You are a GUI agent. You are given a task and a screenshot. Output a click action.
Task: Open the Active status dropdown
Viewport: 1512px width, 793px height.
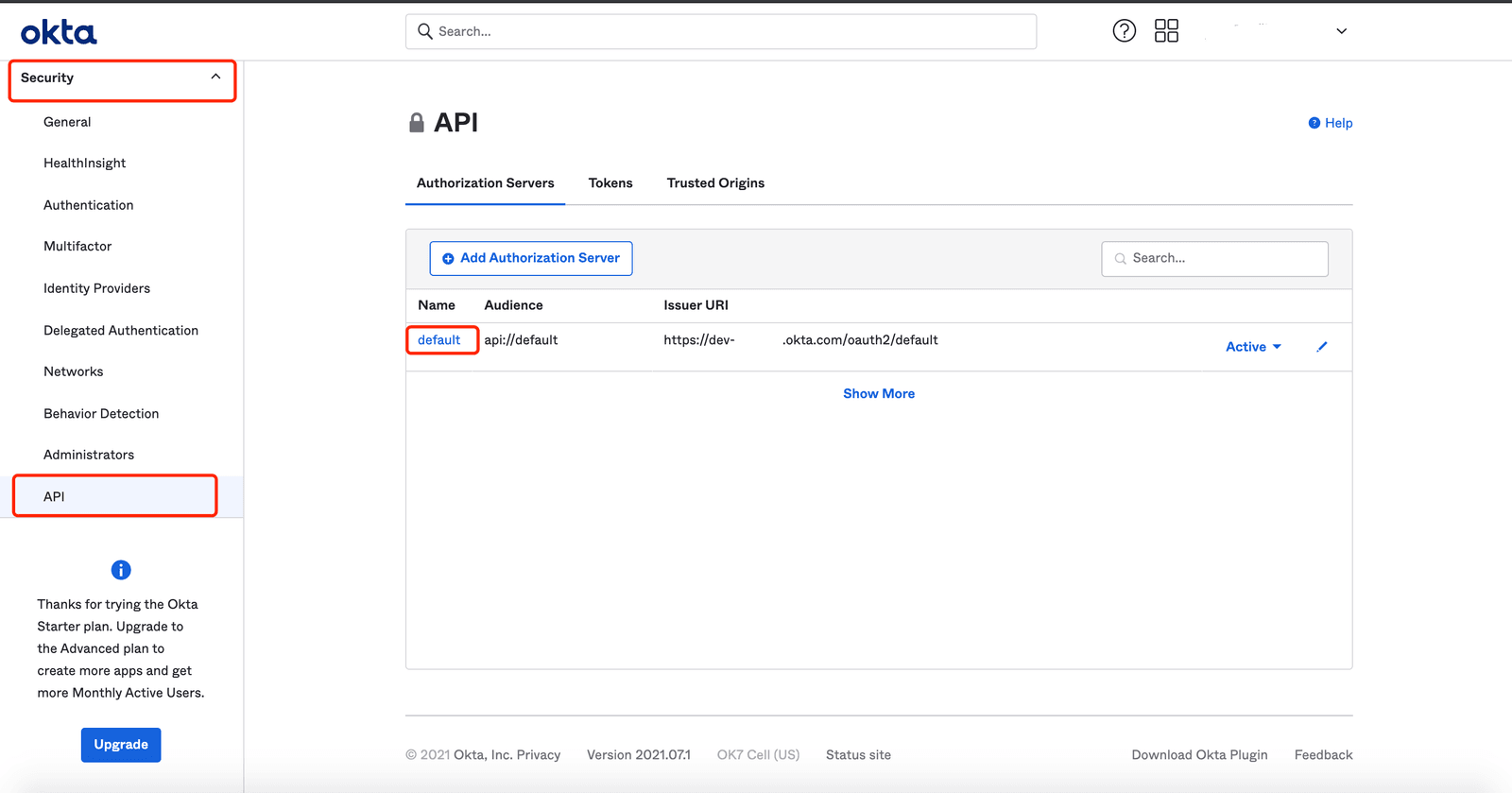click(1253, 347)
